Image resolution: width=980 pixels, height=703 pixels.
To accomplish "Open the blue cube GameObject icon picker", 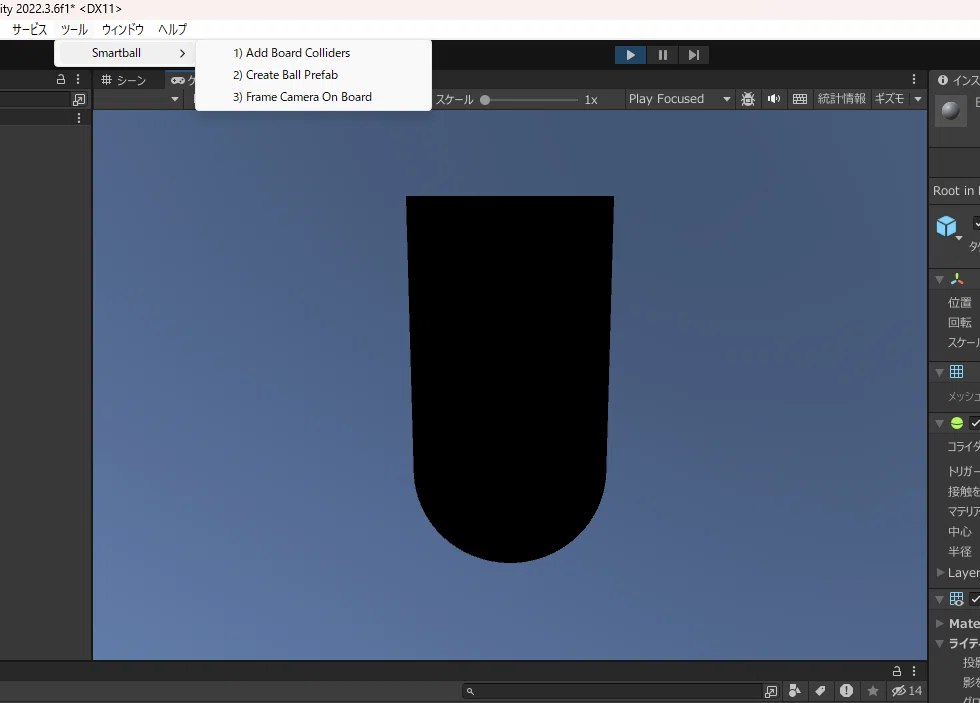I will [x=947, y=226].
